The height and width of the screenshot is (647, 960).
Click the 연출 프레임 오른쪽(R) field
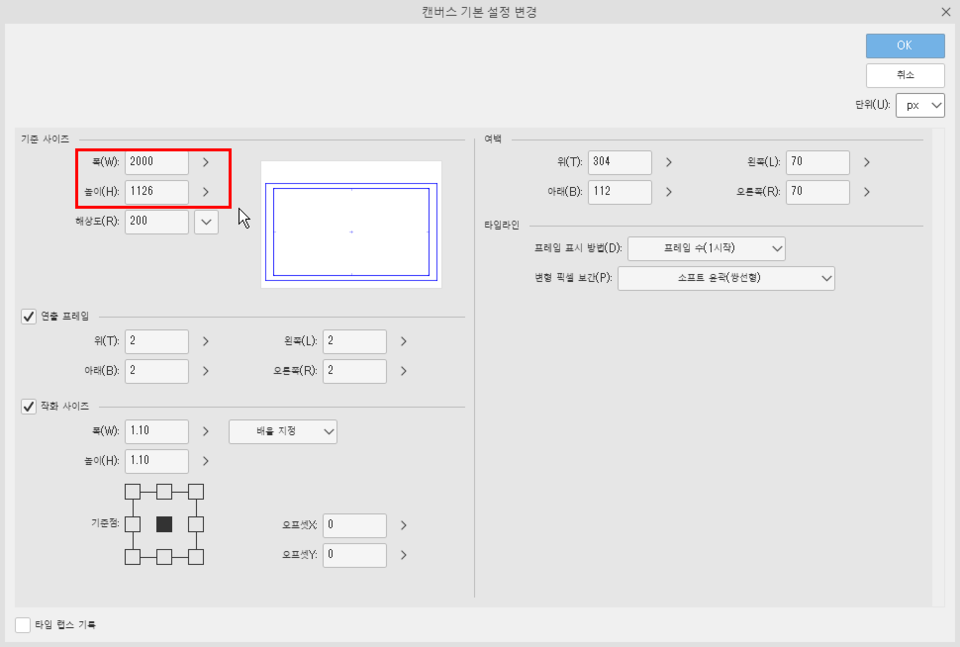pyautogui.click(x=355, y=371)
